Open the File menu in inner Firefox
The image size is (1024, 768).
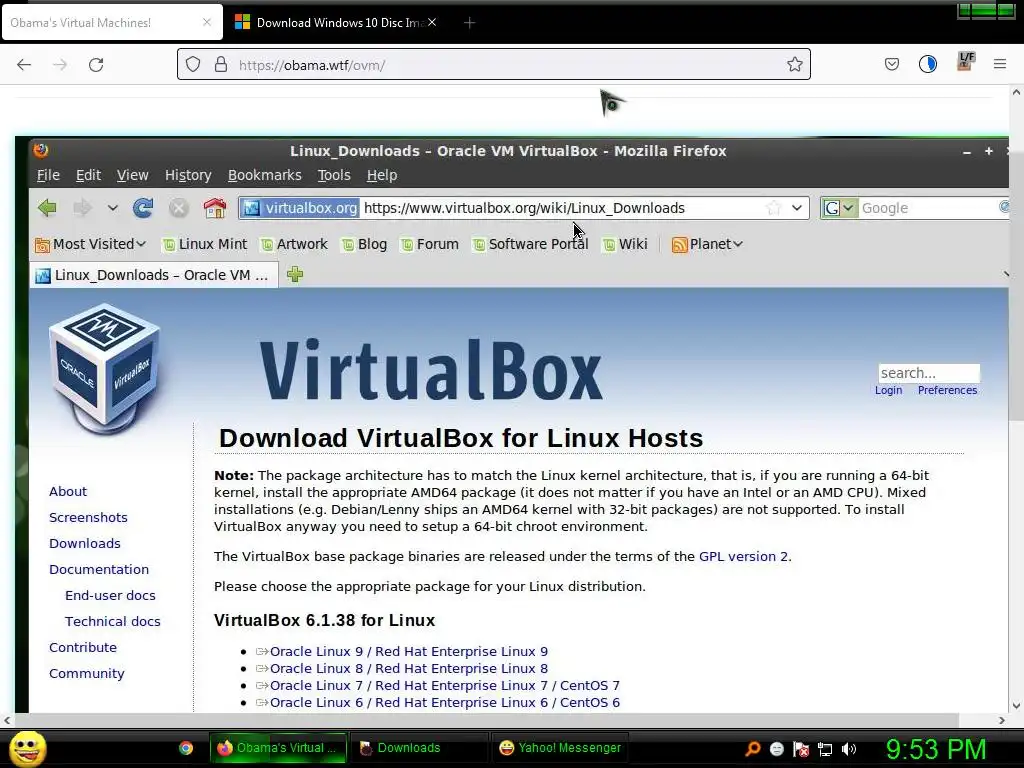point(48,175)
